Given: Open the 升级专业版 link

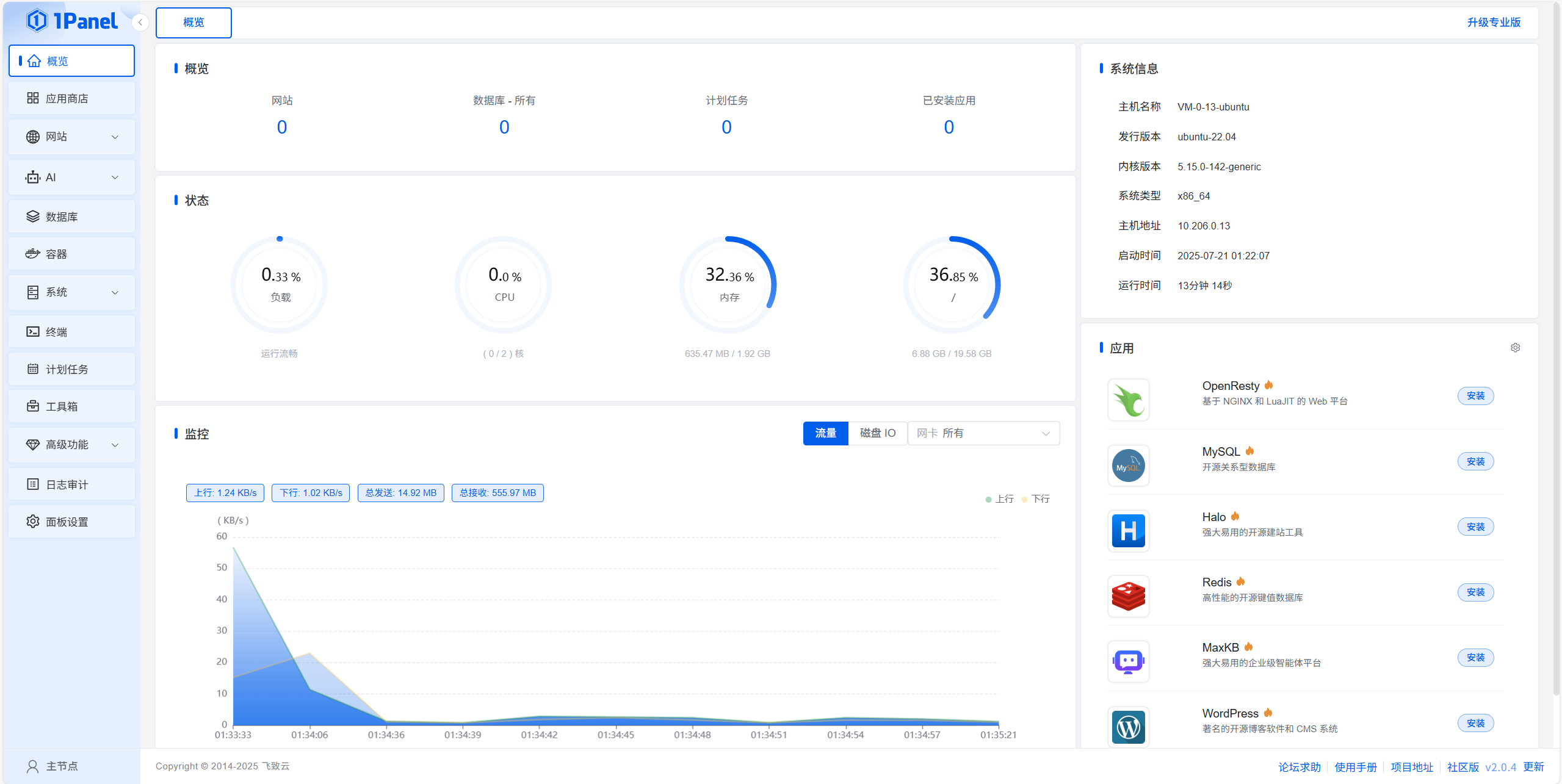Looking at the screenshot, I should pyautogui.click(x=1493, y=23).
